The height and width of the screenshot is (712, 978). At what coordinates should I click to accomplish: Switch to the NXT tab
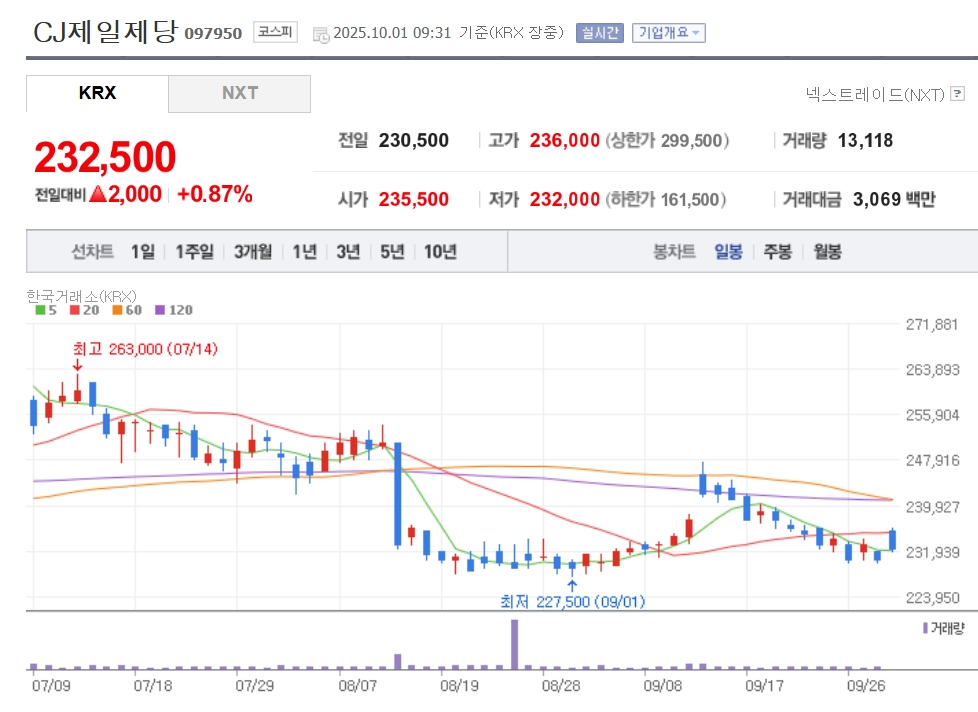(x=240, y=94)
